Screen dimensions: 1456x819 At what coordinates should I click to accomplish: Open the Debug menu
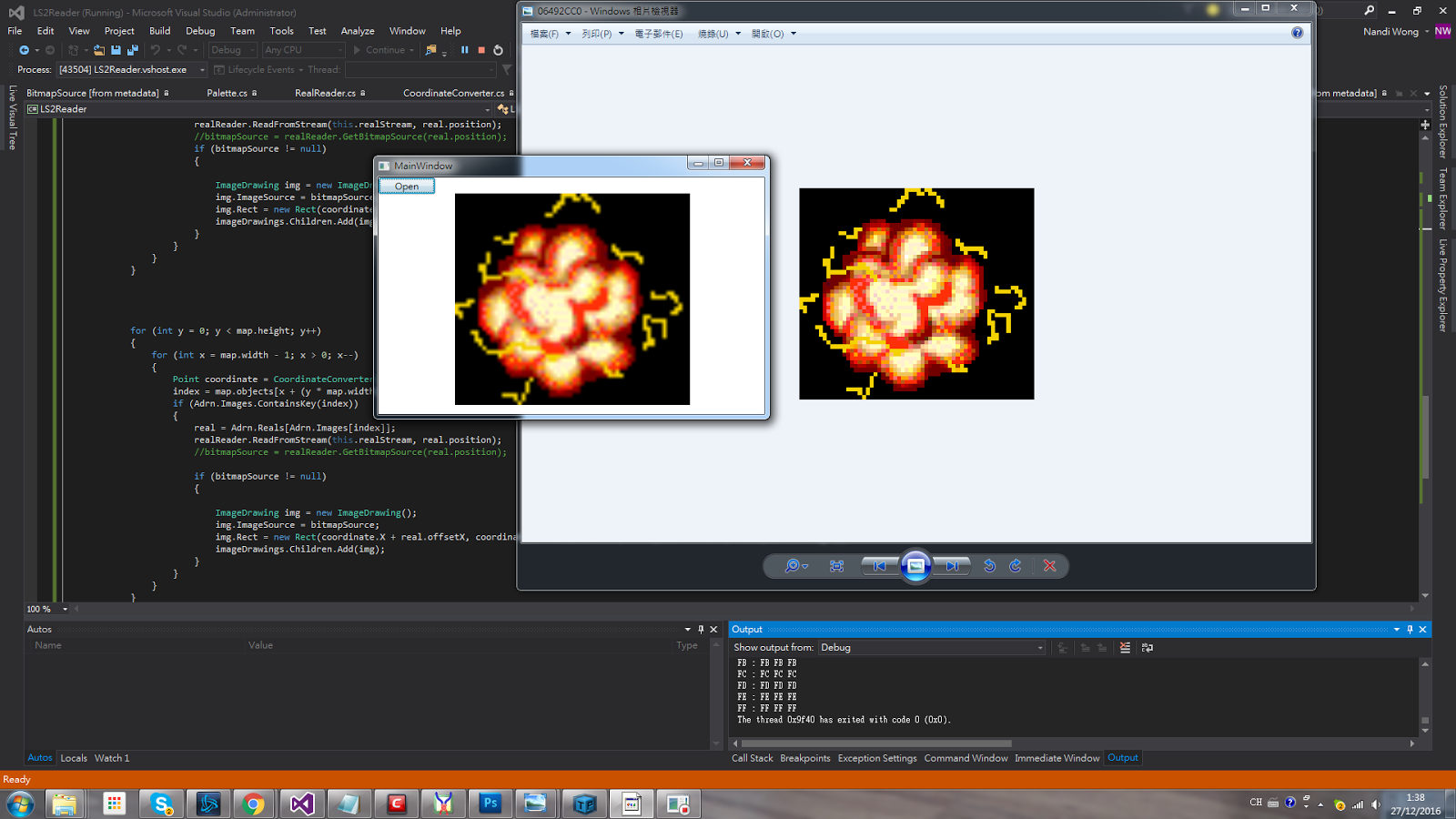200,31
